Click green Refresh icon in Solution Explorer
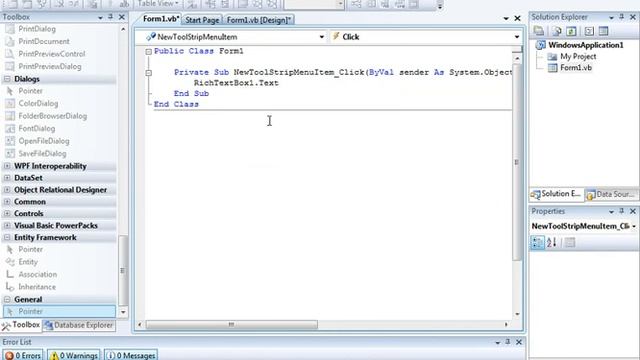640x360 pixels. point(571,31)
